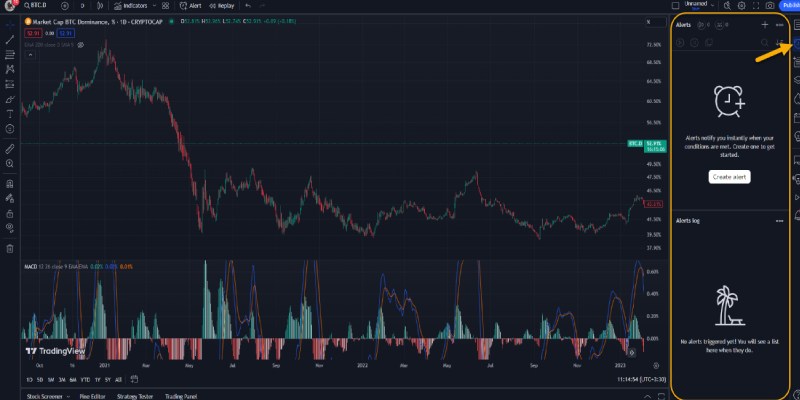Screen dimensions: 800x400
Task: Toggle lock all drawings in left toolbar
Action: tap(9, 213)
